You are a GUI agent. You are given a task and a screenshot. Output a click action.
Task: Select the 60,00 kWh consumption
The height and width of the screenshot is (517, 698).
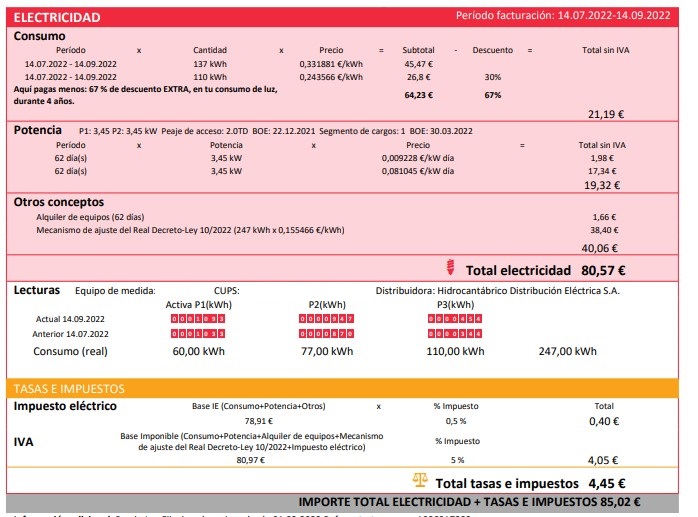pos(199,351)
